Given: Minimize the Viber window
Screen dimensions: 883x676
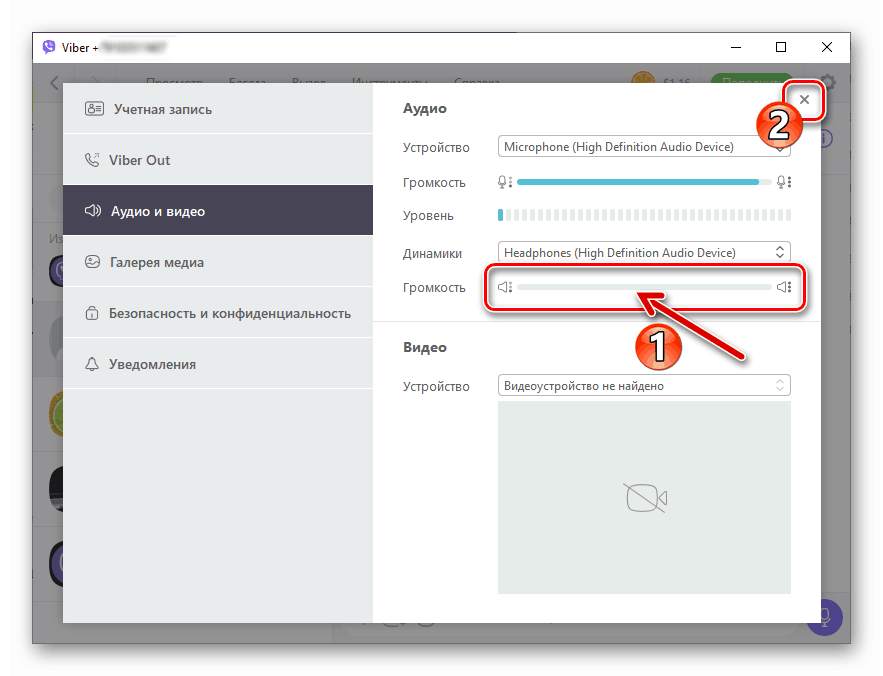Looking at the screenshot, I should pyautogui.click(x=735, y=47).
